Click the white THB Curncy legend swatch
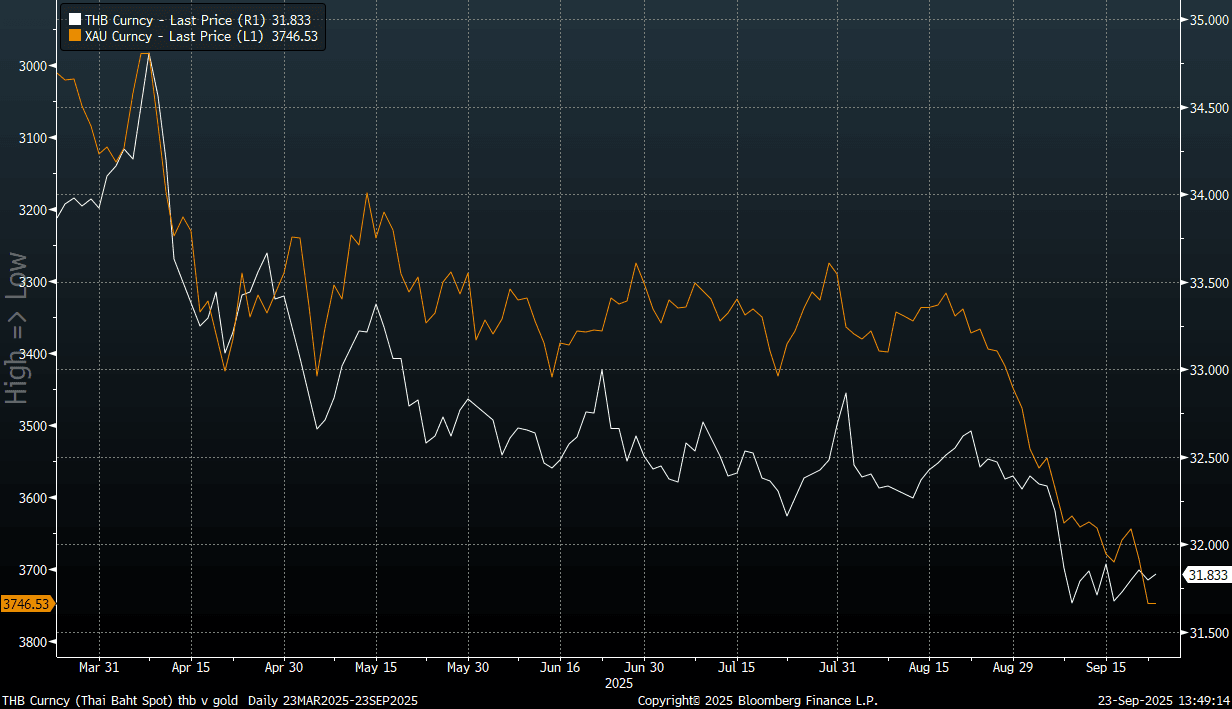The image size is (1232, 709). pos(74,19)
